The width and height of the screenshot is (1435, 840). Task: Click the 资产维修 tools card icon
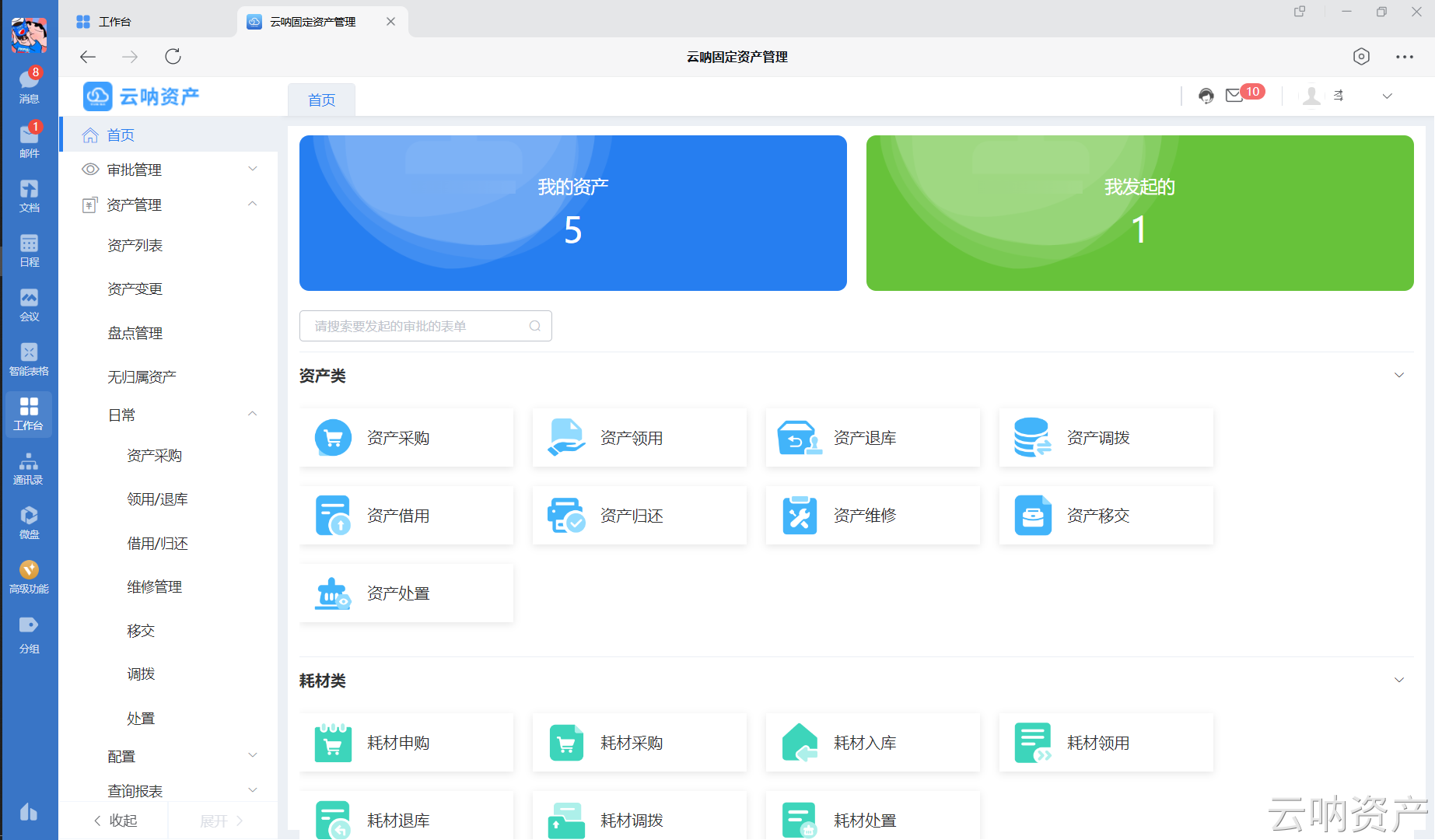click(x=800, y=516)
